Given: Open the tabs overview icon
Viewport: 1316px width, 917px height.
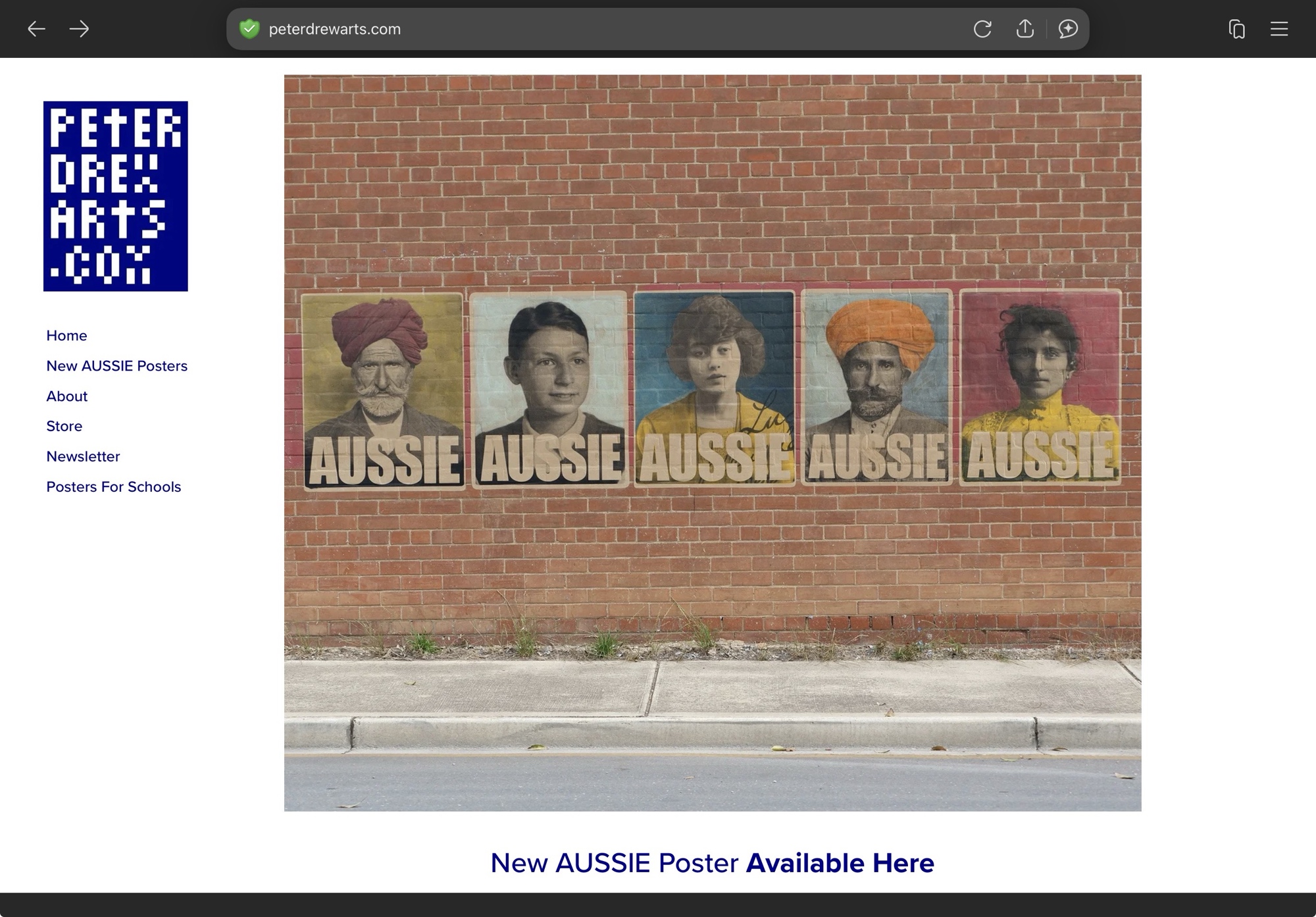Looking at the screenshot, I should [1236, 29].
